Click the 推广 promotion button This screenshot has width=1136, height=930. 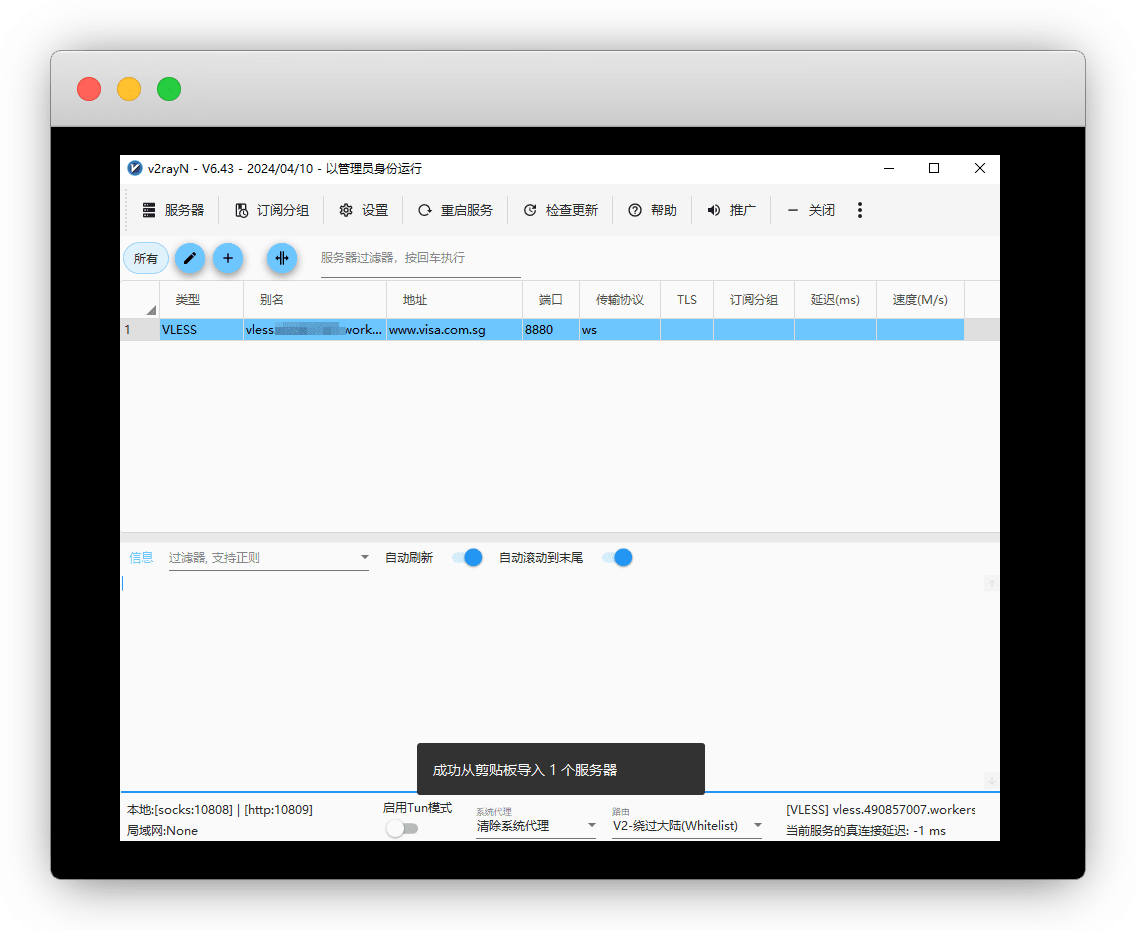[731, 210]
